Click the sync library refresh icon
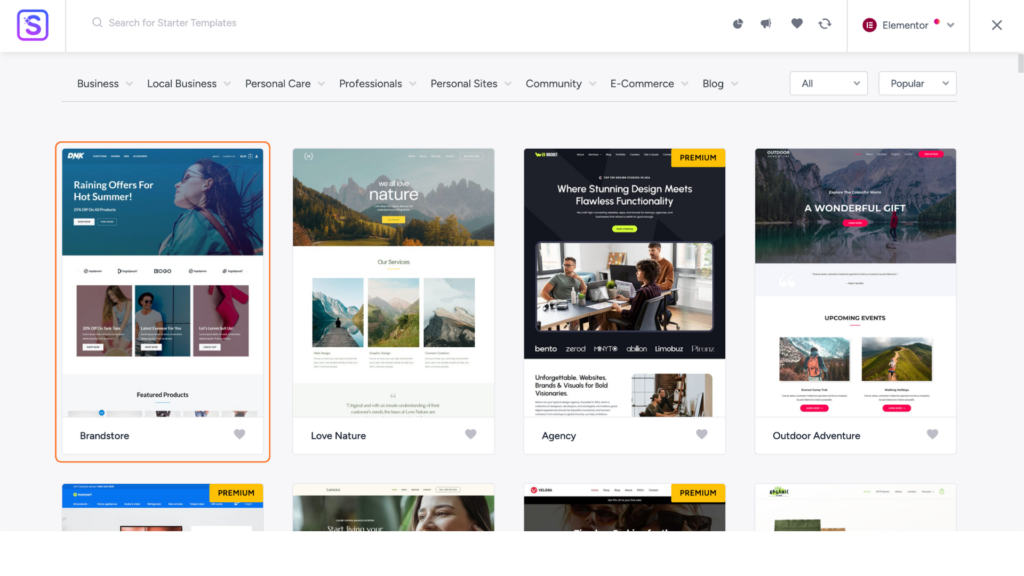The width and height of the screenshot is (1024, 576). pyautogui.click(x=825, y=24)
